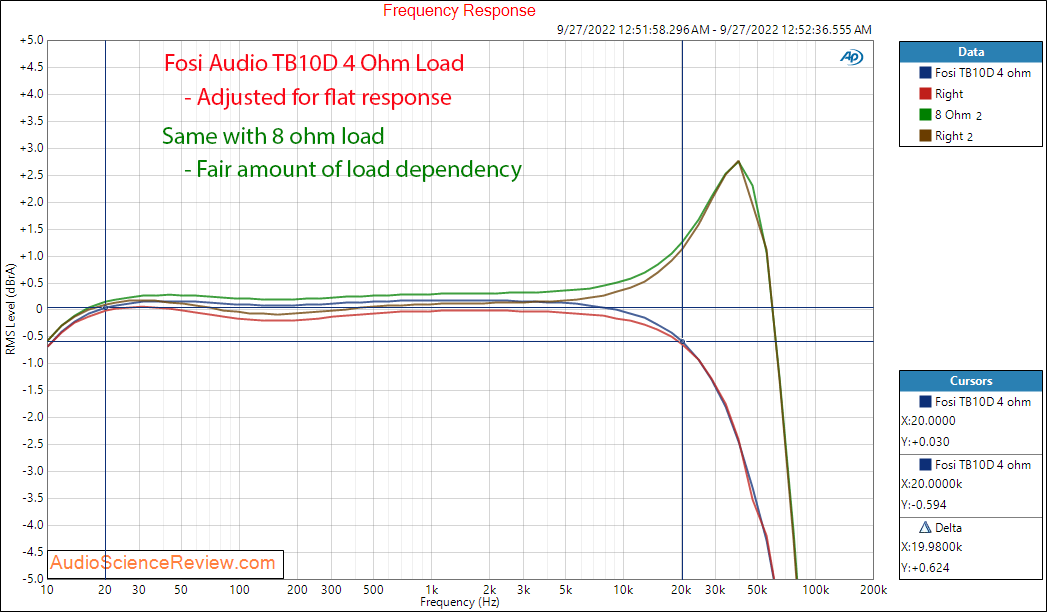Click the second Fosi TB10D swatch in Cursors panel
Viewport: 1047px width, 612px height.
pos(925,465)
